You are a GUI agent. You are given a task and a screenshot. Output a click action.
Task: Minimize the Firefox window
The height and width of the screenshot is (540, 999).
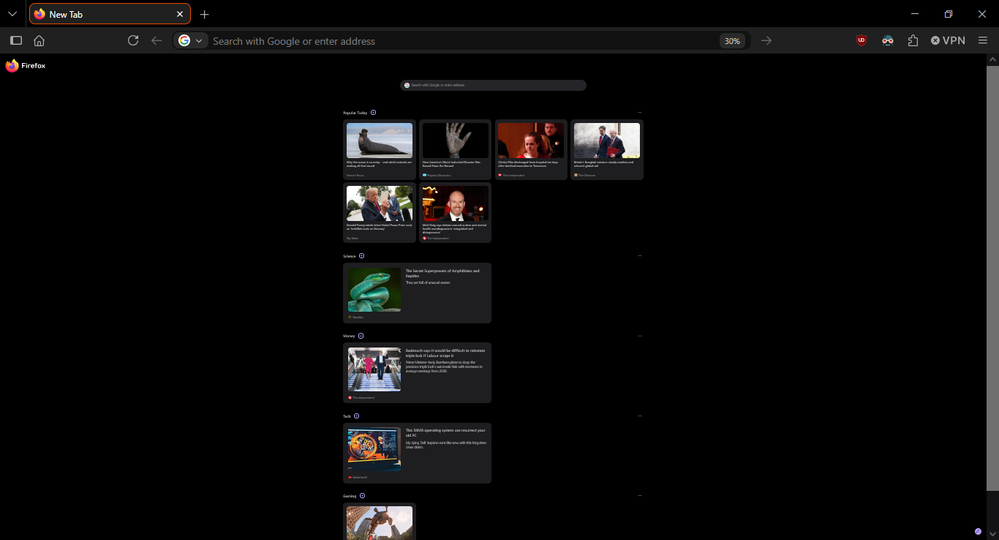915,13
